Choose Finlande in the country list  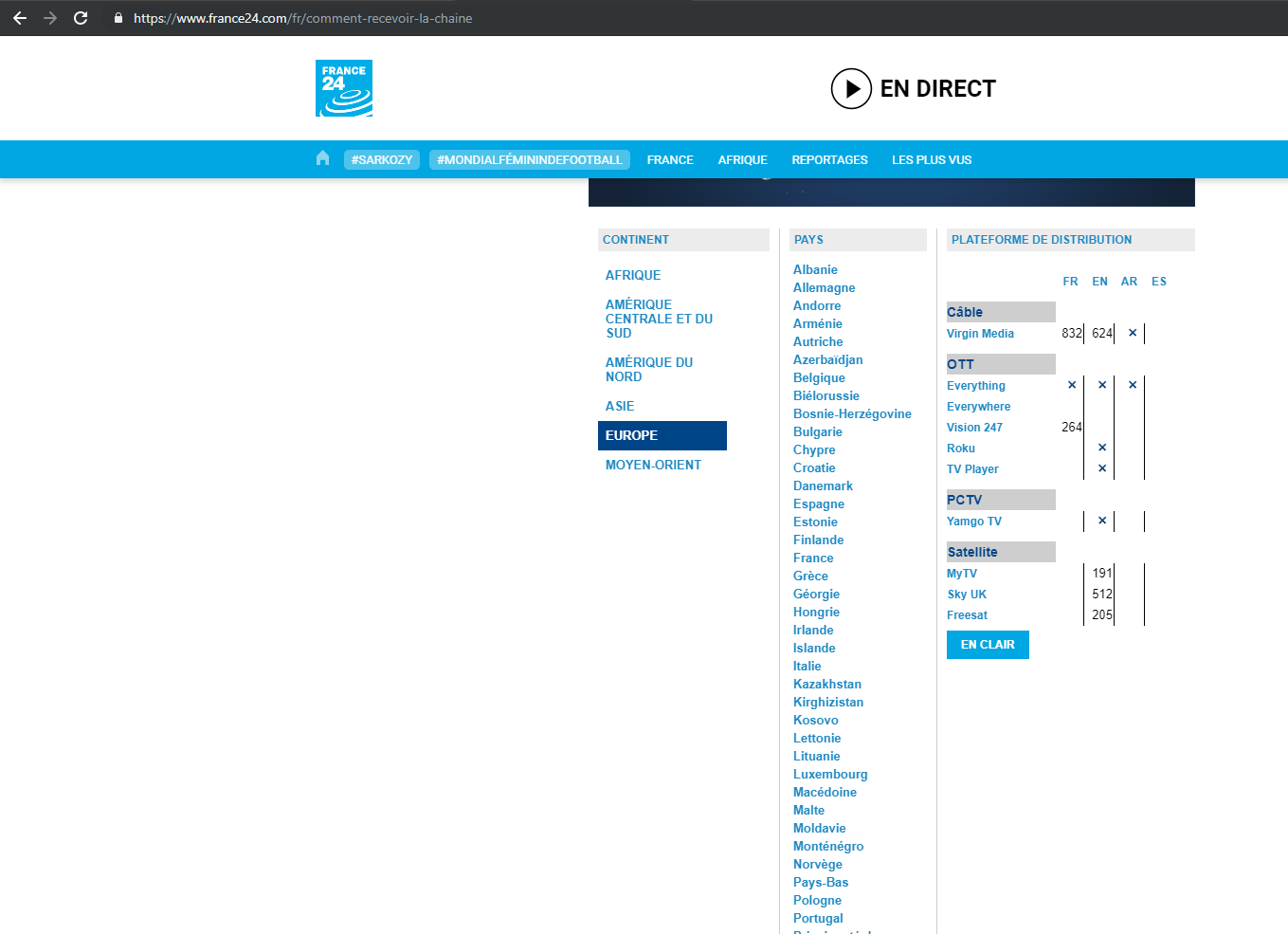click(818, 540)
